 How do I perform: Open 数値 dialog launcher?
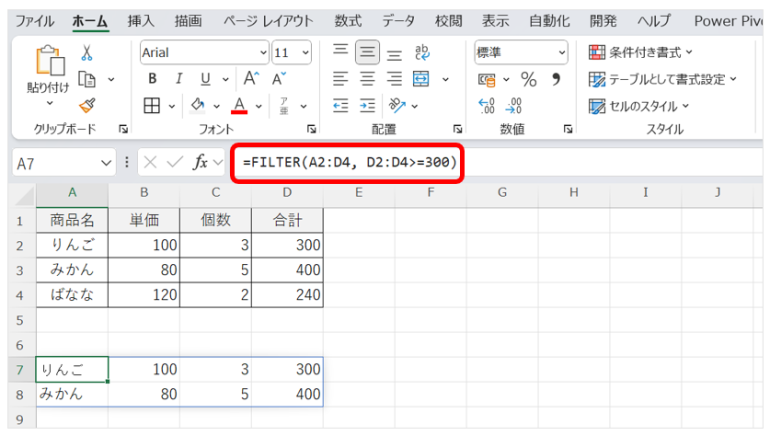568,129
